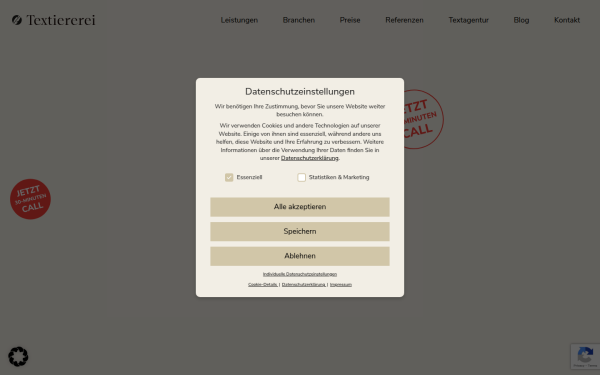Follow Datenschutzerklärung link in paragraph text

(x=310, y=158)
